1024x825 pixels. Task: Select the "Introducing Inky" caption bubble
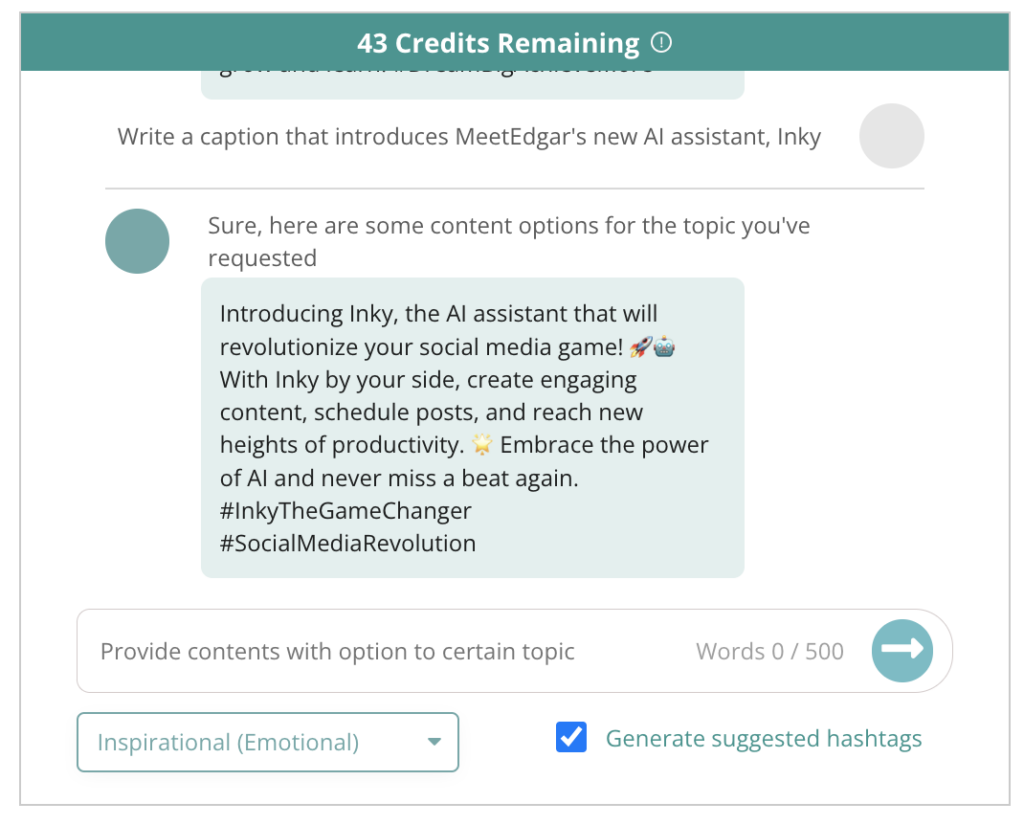(472, 427)
